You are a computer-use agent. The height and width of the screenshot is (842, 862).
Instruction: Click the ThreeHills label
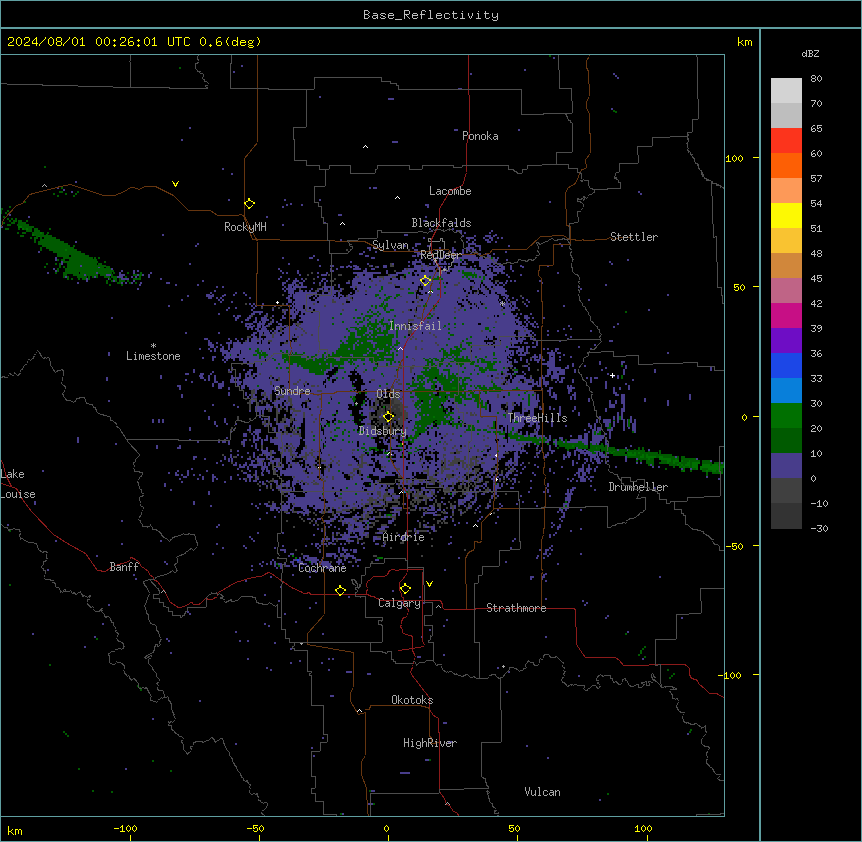[x=537, y=418]
